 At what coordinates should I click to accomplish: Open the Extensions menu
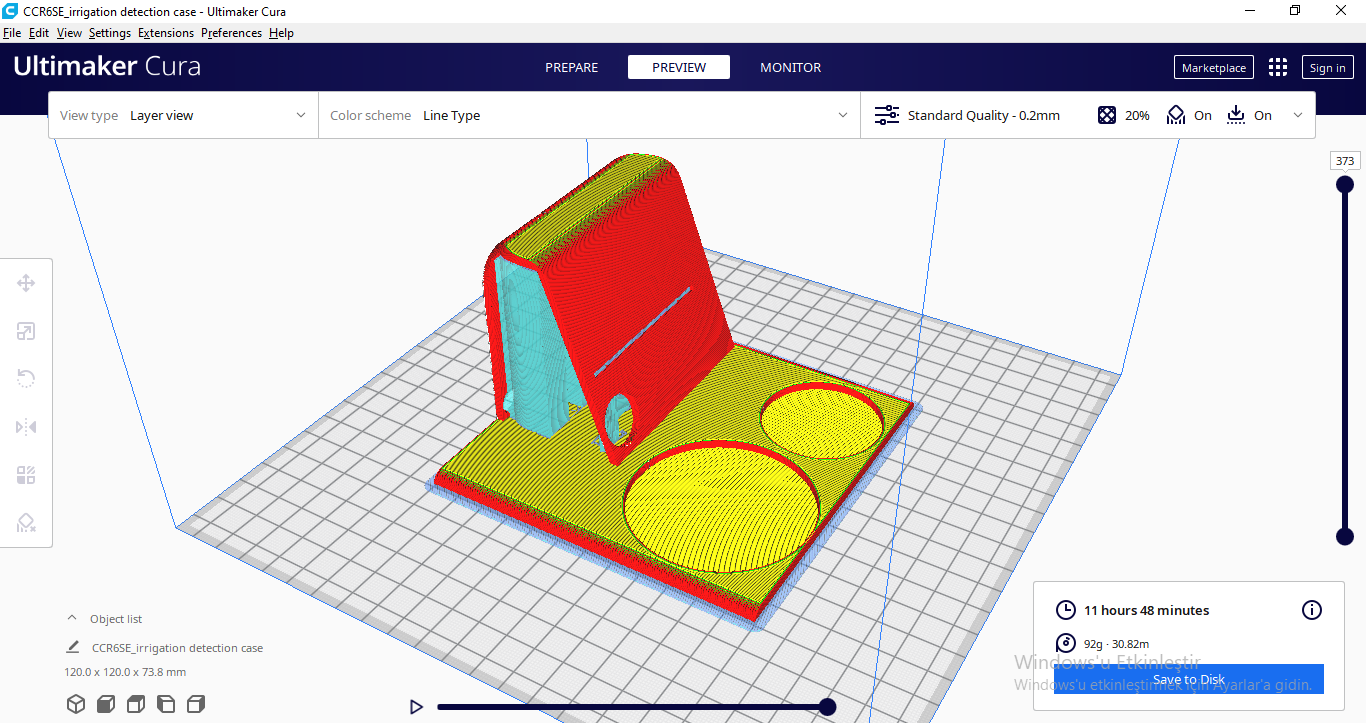pos(165,32)
